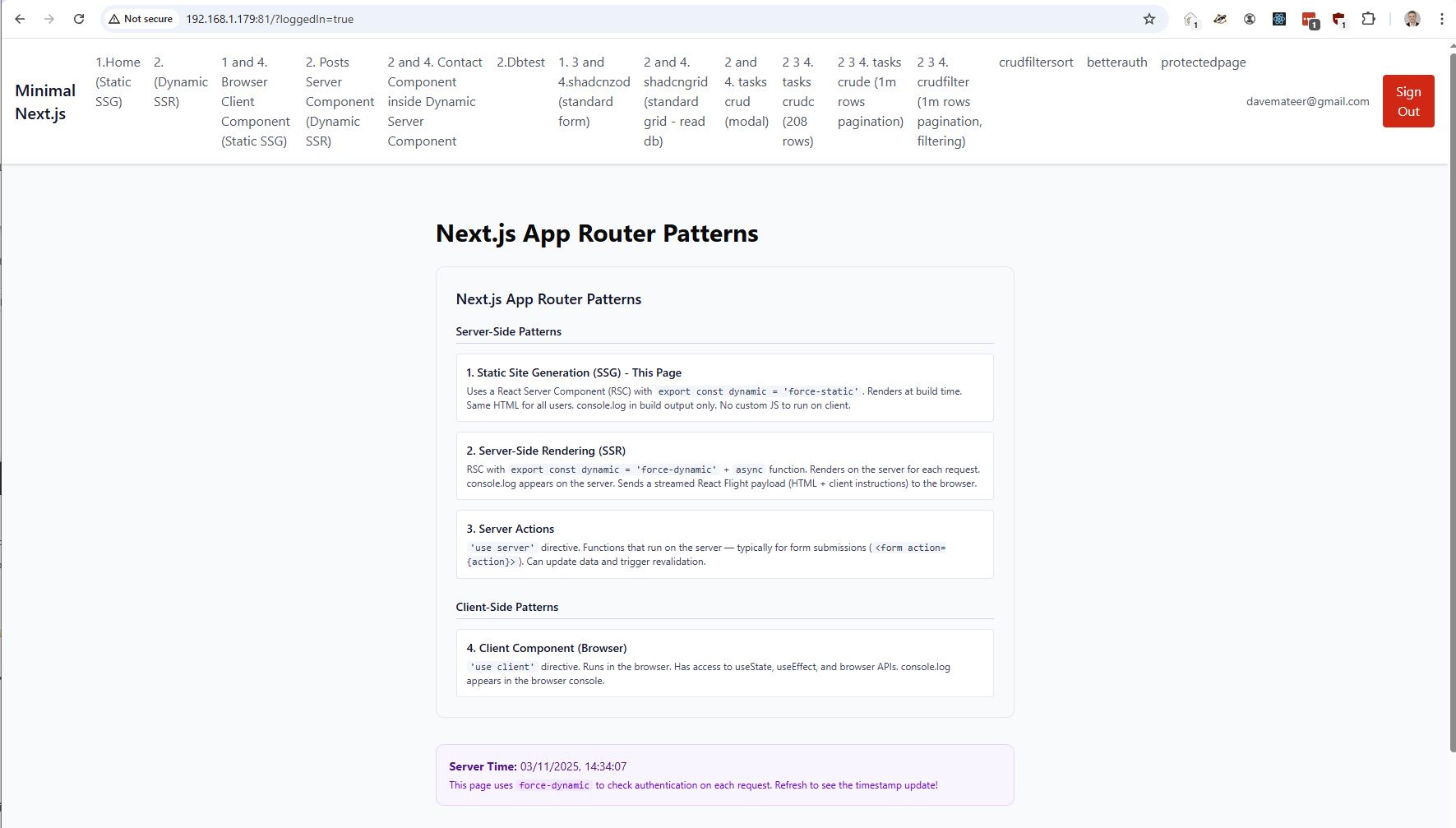Viewport: 1456px width, 828px height.
Task: Click the red shield extension icon
Action: pyautogui.click(x=1338, y=19)
